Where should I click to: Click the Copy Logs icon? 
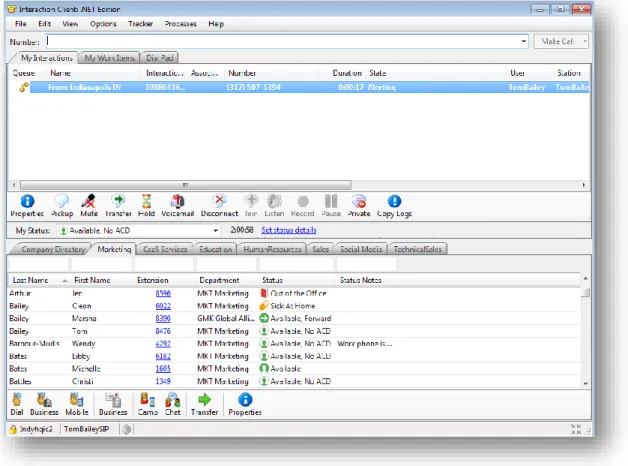click(x=394, y=205)
